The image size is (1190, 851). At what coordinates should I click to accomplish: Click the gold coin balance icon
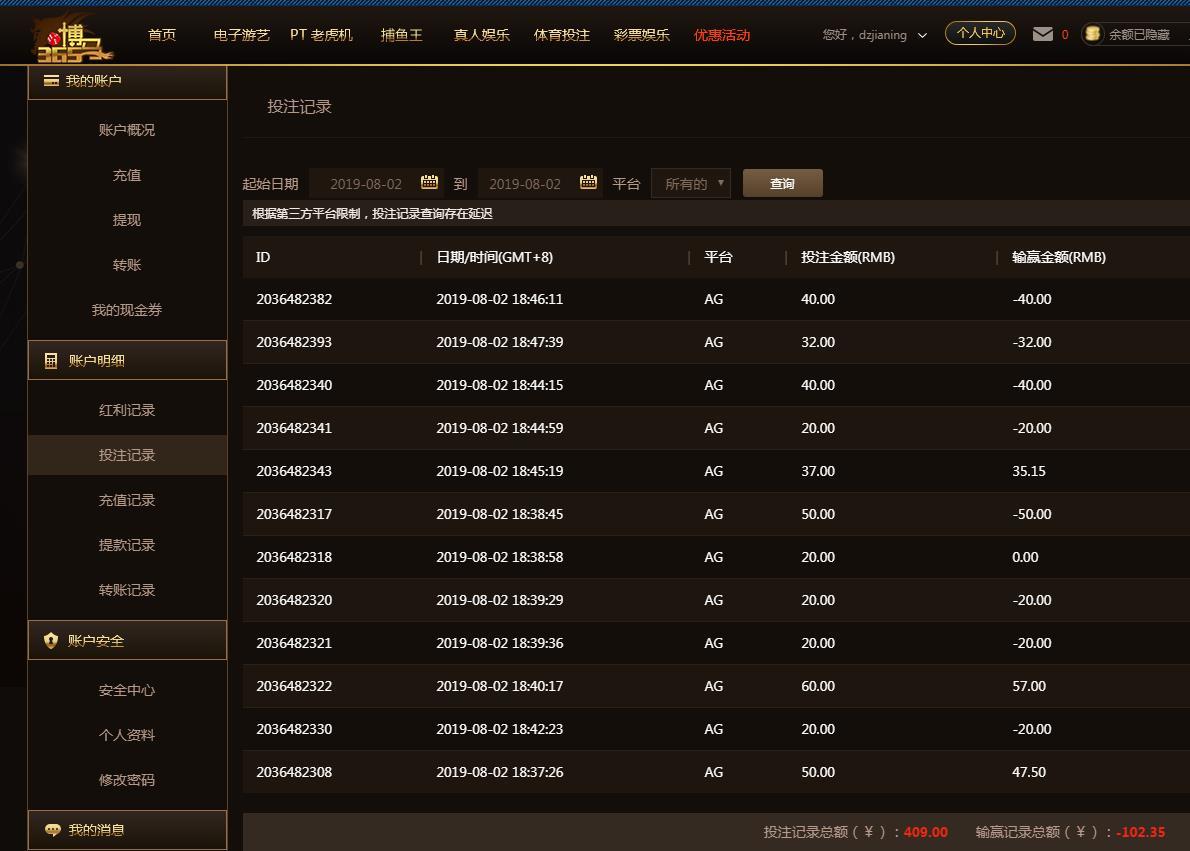pyautogui.click(x=1093, y=34)
